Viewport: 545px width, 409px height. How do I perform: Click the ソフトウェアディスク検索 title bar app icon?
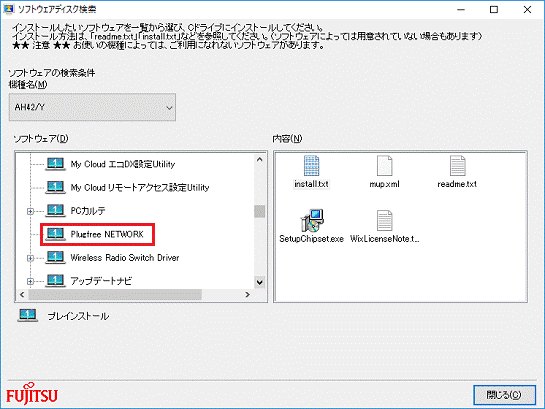[8, 9]
